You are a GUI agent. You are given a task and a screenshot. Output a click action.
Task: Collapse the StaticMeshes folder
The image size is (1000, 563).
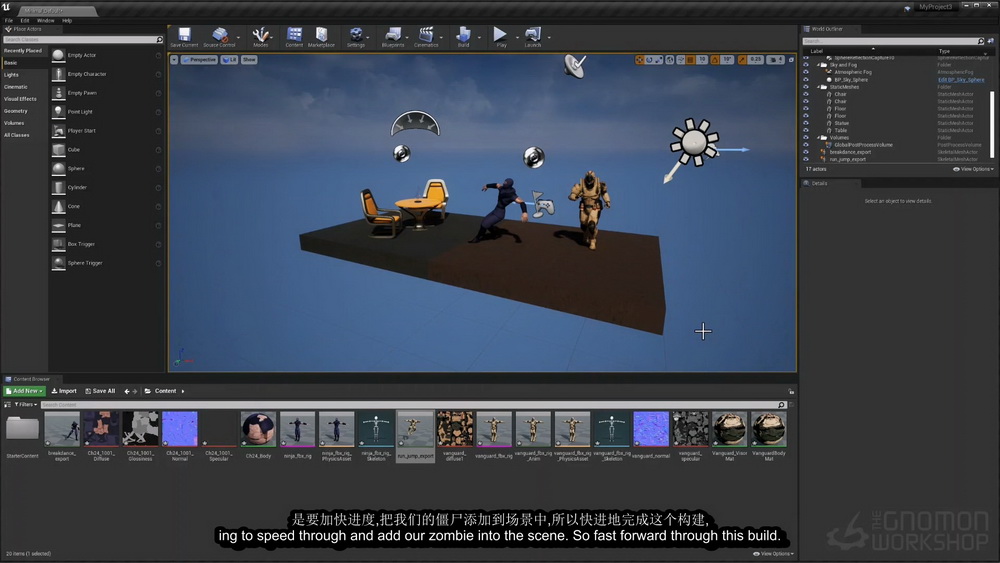(x=818, y=87)
